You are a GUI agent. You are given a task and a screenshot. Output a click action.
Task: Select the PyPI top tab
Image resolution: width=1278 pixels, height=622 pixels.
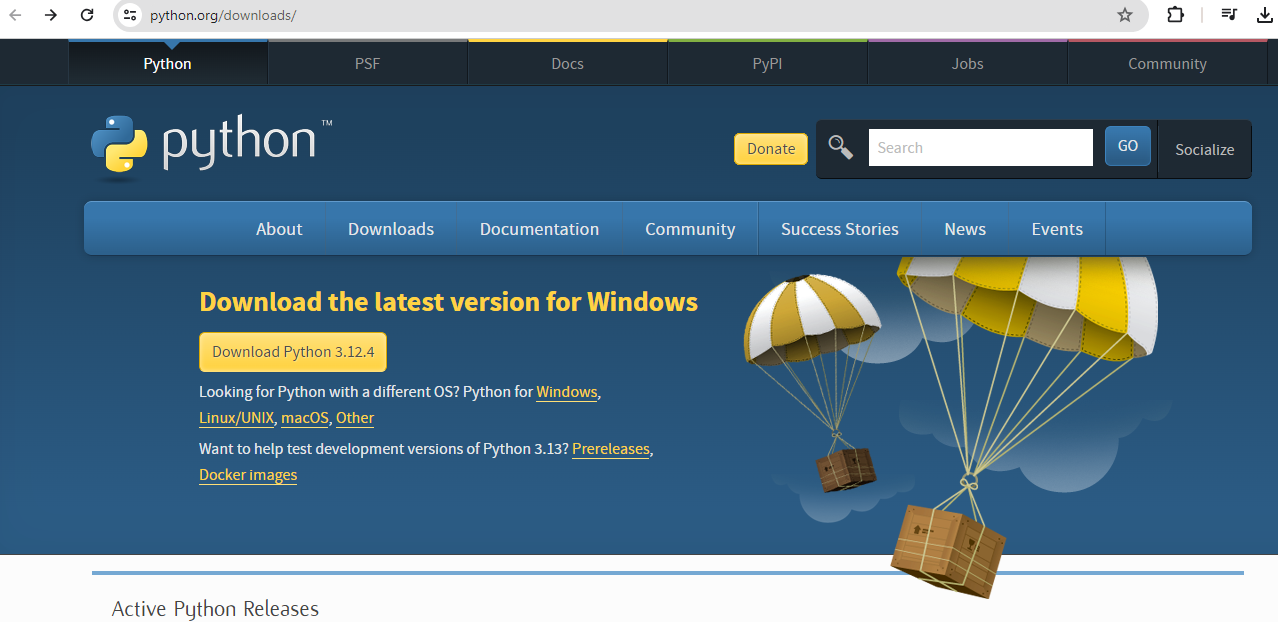coord(768,63)
